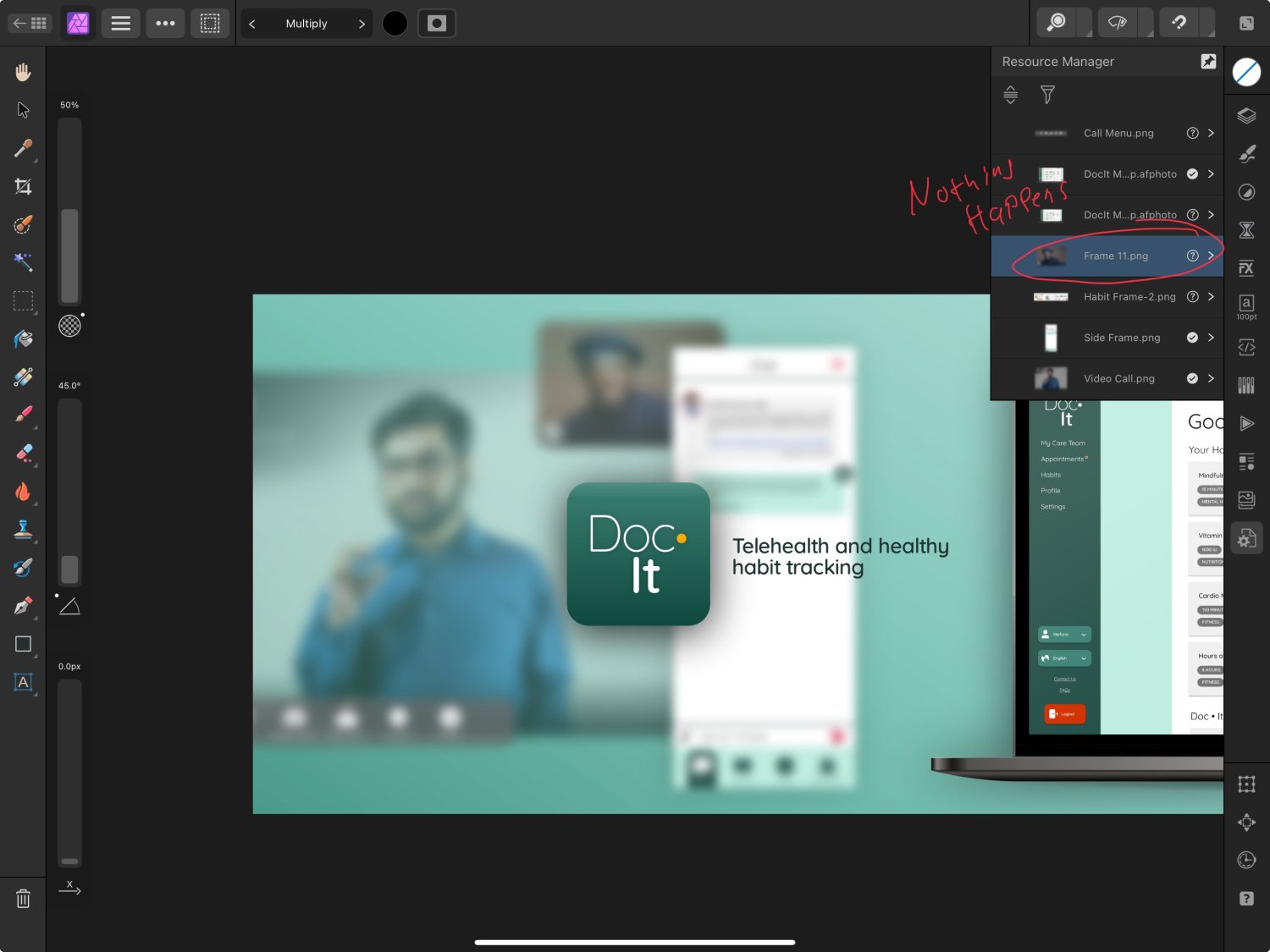Collapse all Resource Manager entries
This screenshot has height=952, width=1270.
[x=1010, y=95]
